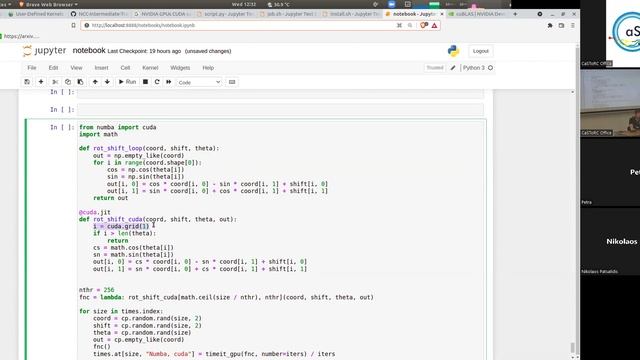
Task: Click the Brave rewards triangle icon
Action: pos(434,25)
